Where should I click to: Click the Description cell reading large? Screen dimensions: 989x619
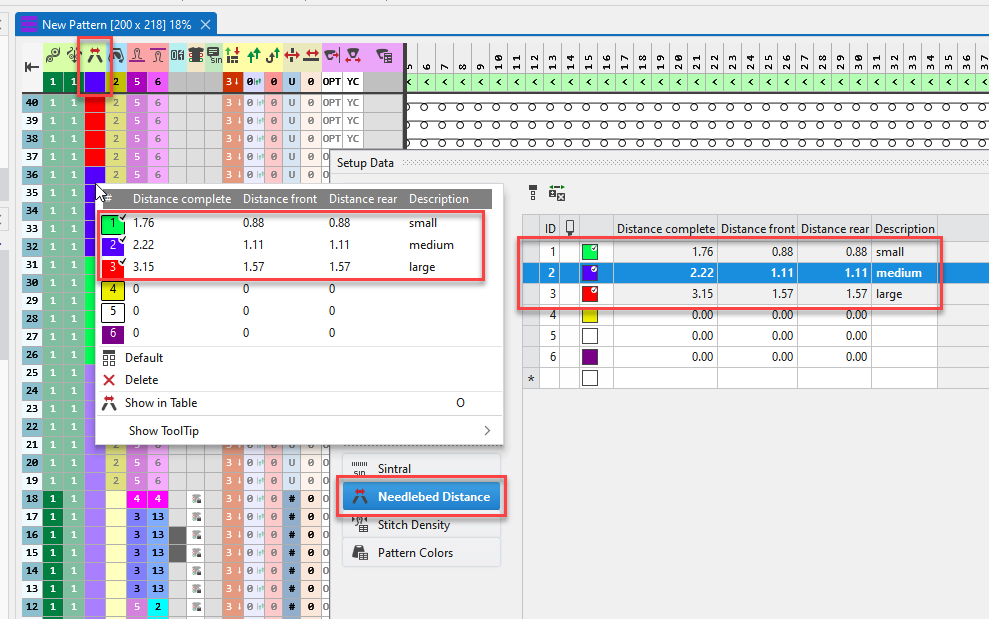coord(904,294)
